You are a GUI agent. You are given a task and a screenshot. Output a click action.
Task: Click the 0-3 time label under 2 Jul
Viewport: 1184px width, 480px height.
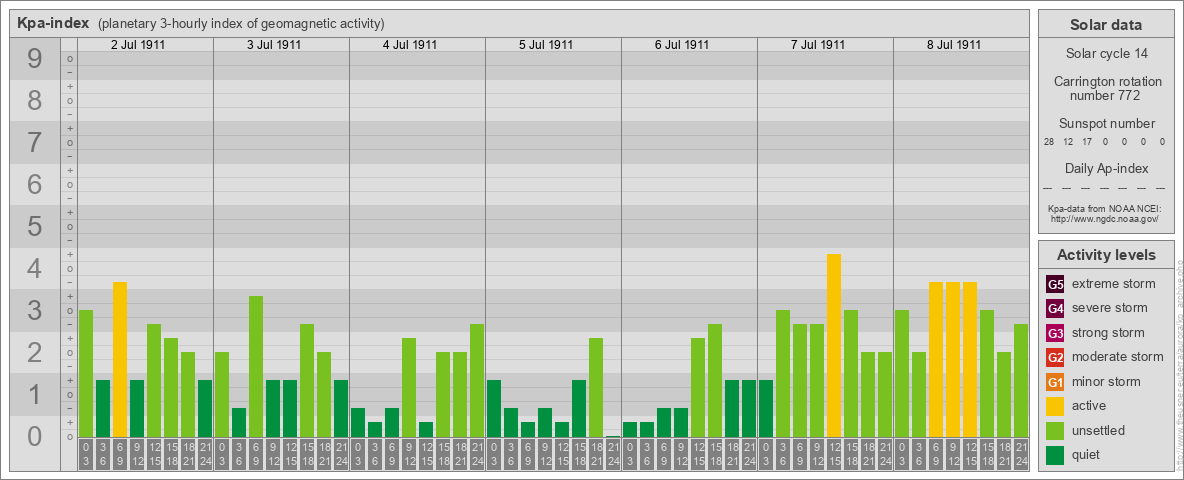click(x=86, y=455)
